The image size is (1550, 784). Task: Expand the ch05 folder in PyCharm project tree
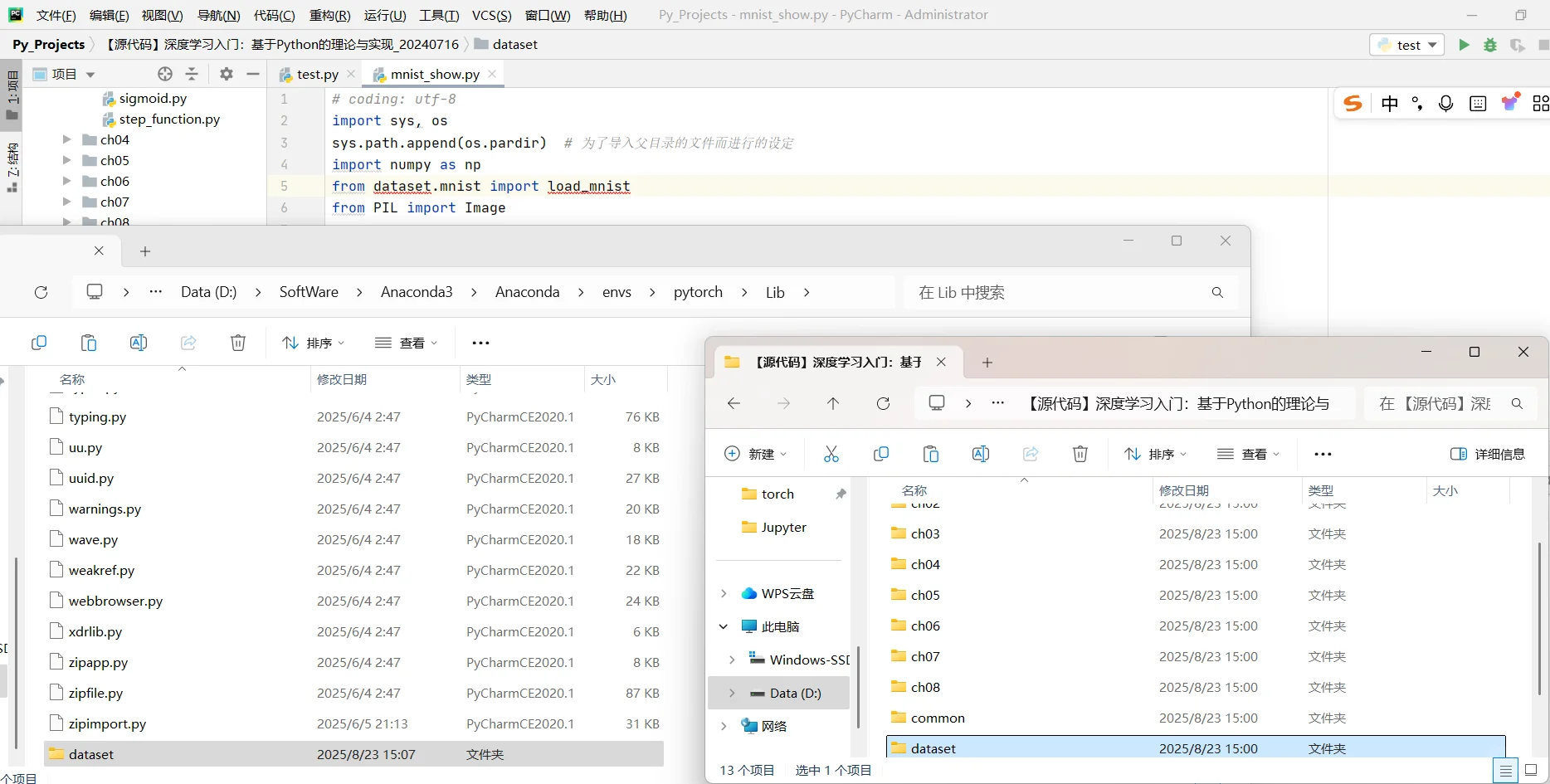[x=67, y=160]
